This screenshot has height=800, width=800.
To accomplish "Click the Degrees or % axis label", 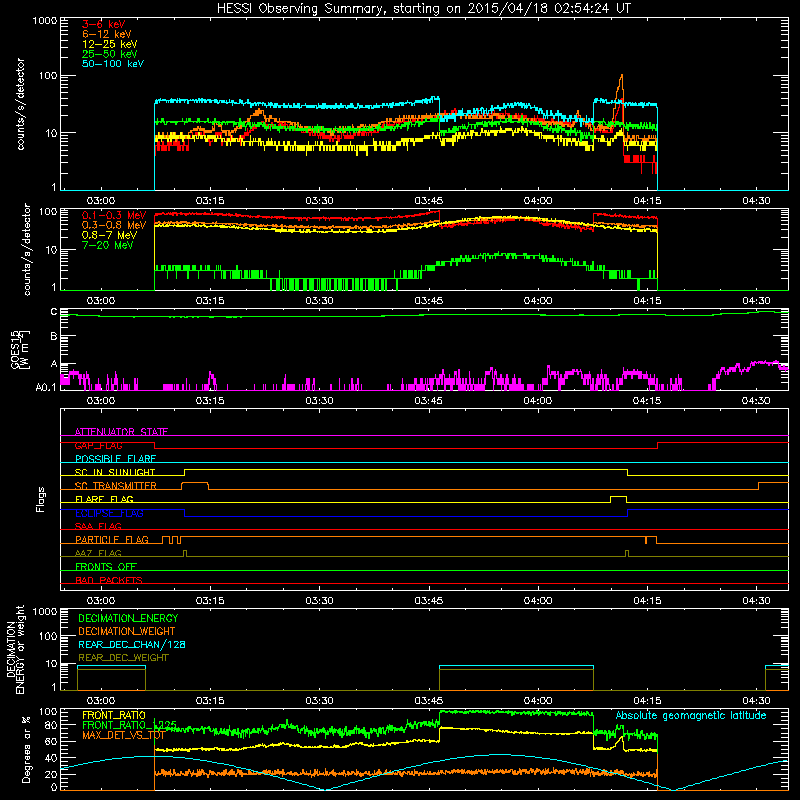I will tap(26, 749).
